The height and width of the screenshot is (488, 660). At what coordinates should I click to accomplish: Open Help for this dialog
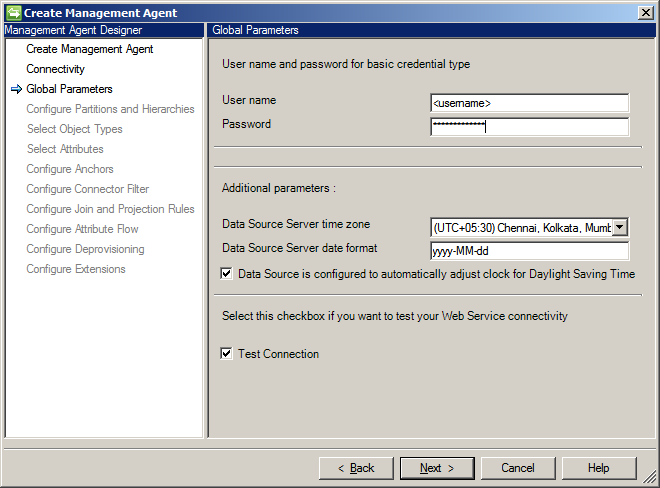pyautogui.click(x=599, y=468)
